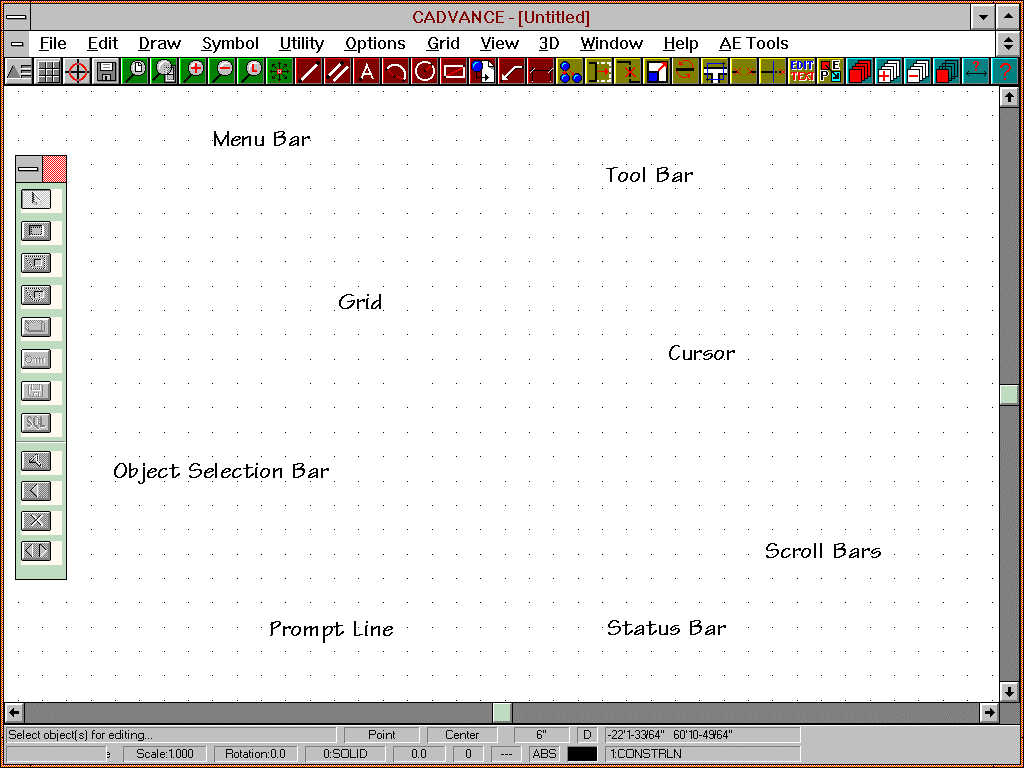
Task: Click the save floppy disk icon
Action: pyautogui.click(x=106, y=71)
